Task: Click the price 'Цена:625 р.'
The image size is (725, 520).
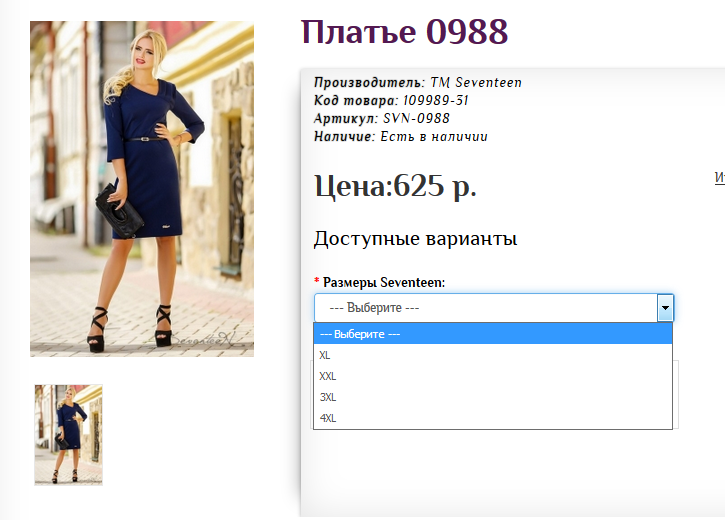Action: point(395,186)
